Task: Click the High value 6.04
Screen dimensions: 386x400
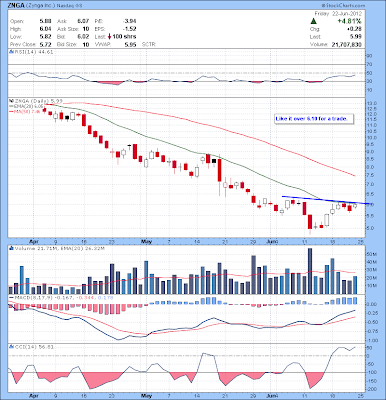Action: pos(45,29)
